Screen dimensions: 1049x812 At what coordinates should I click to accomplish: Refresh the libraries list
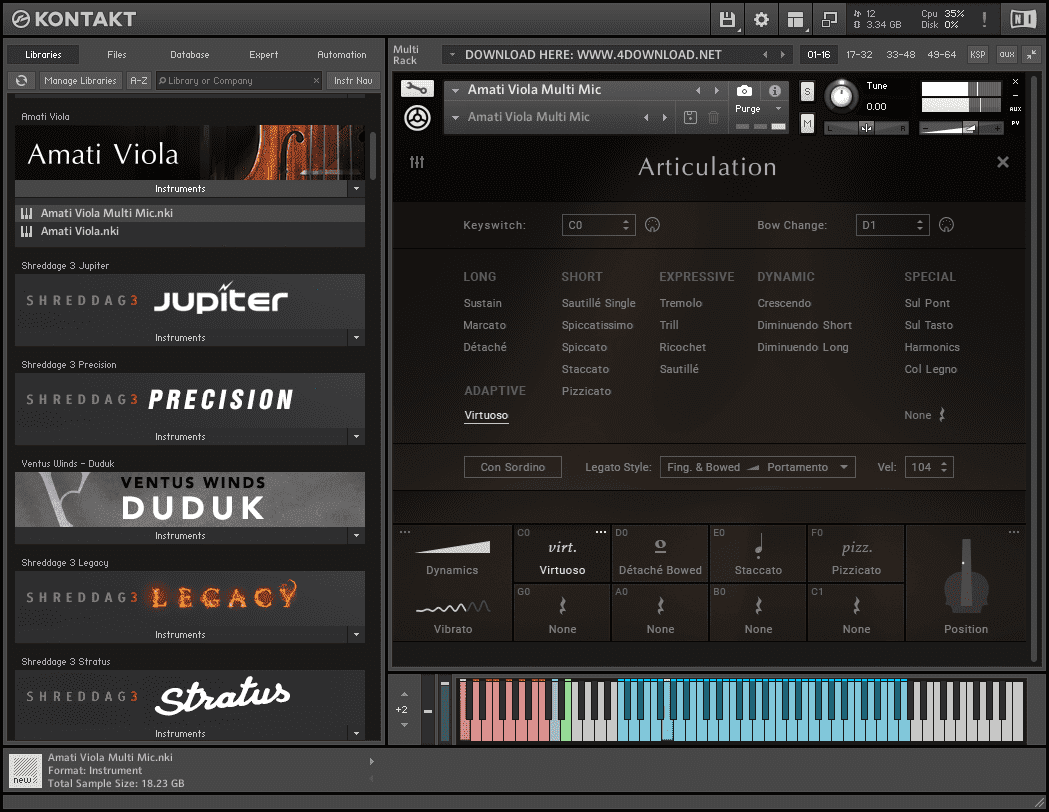coord(21,80)
